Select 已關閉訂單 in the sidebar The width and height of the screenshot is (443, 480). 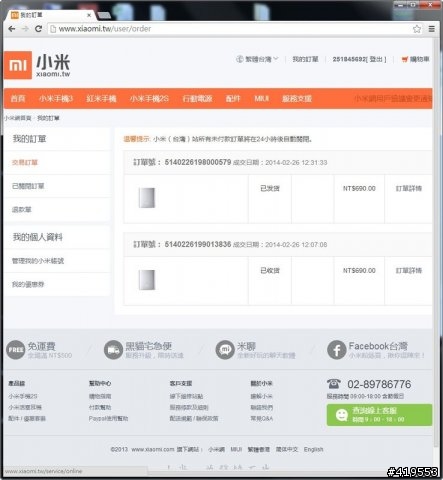(x=28, y=186)
